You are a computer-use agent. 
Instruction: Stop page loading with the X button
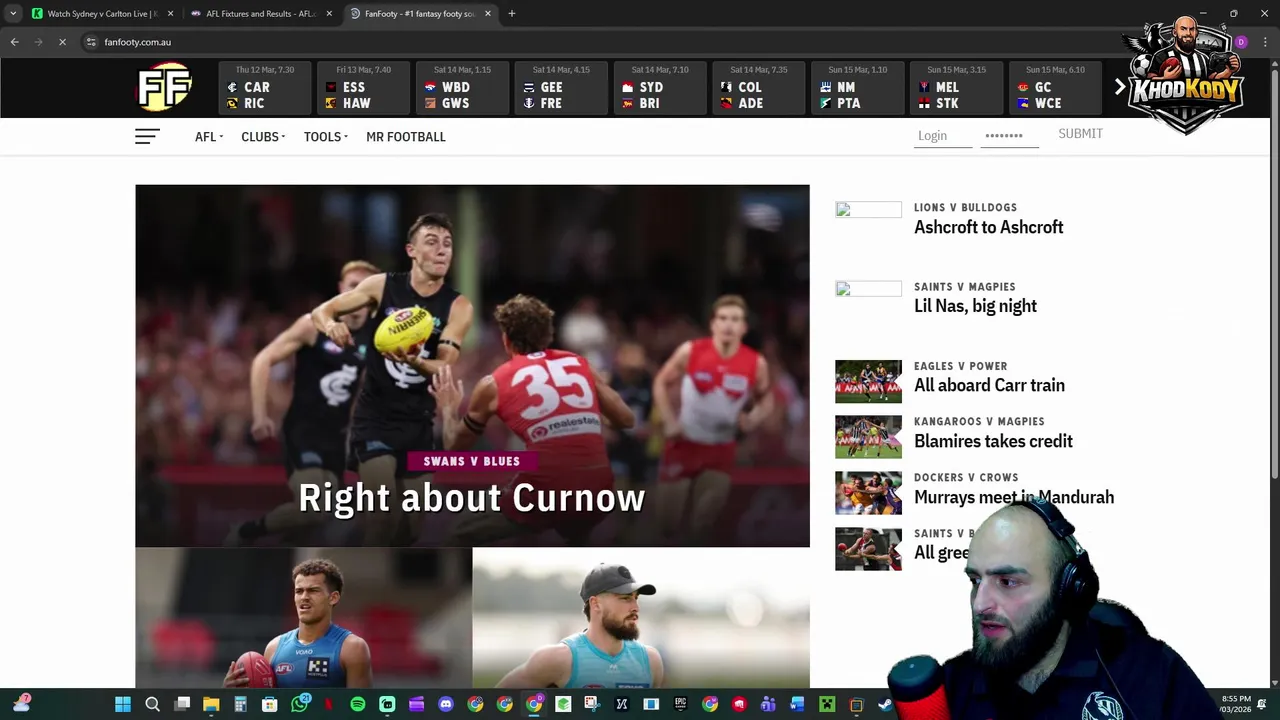pyautogui.click(x=62, y=42)
